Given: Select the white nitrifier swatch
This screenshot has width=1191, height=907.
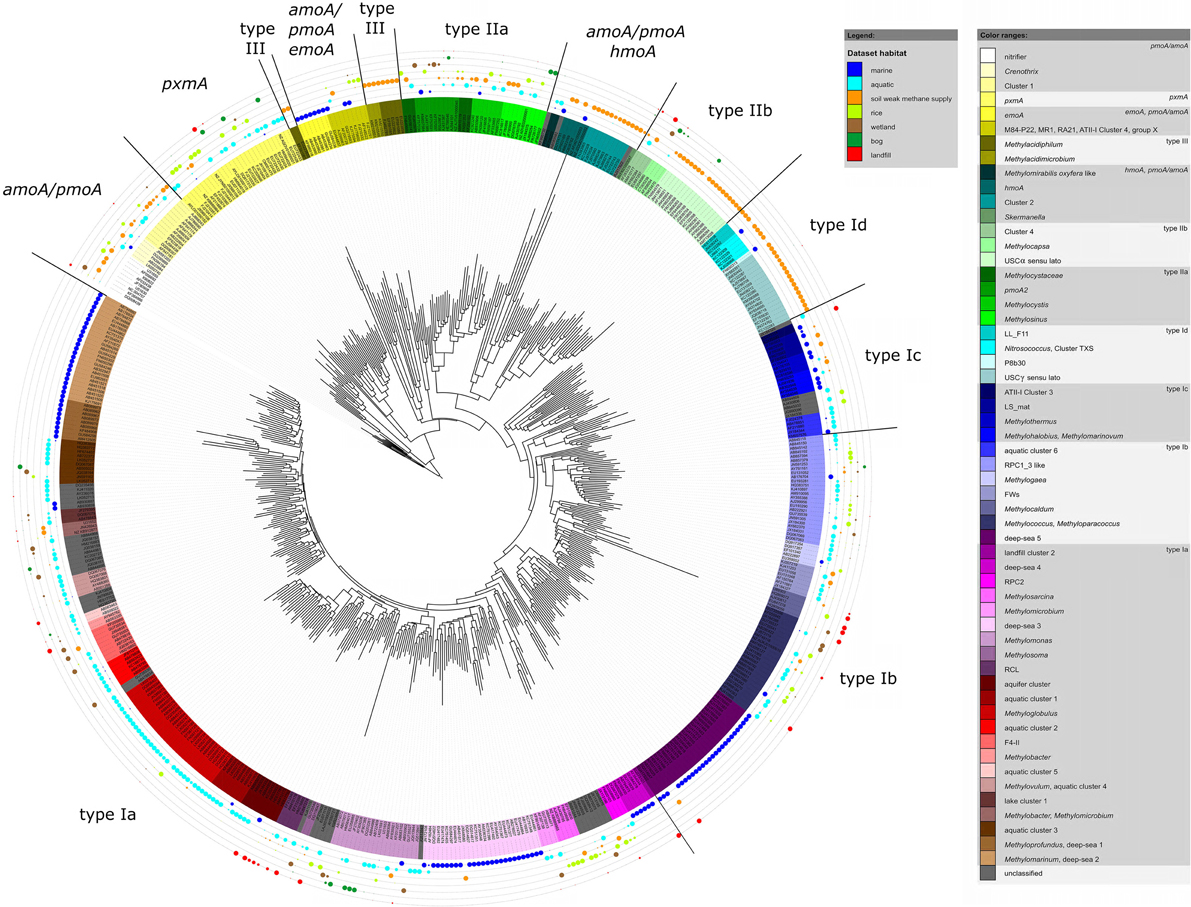Looking at the screenshot, I should coord(987,56).
